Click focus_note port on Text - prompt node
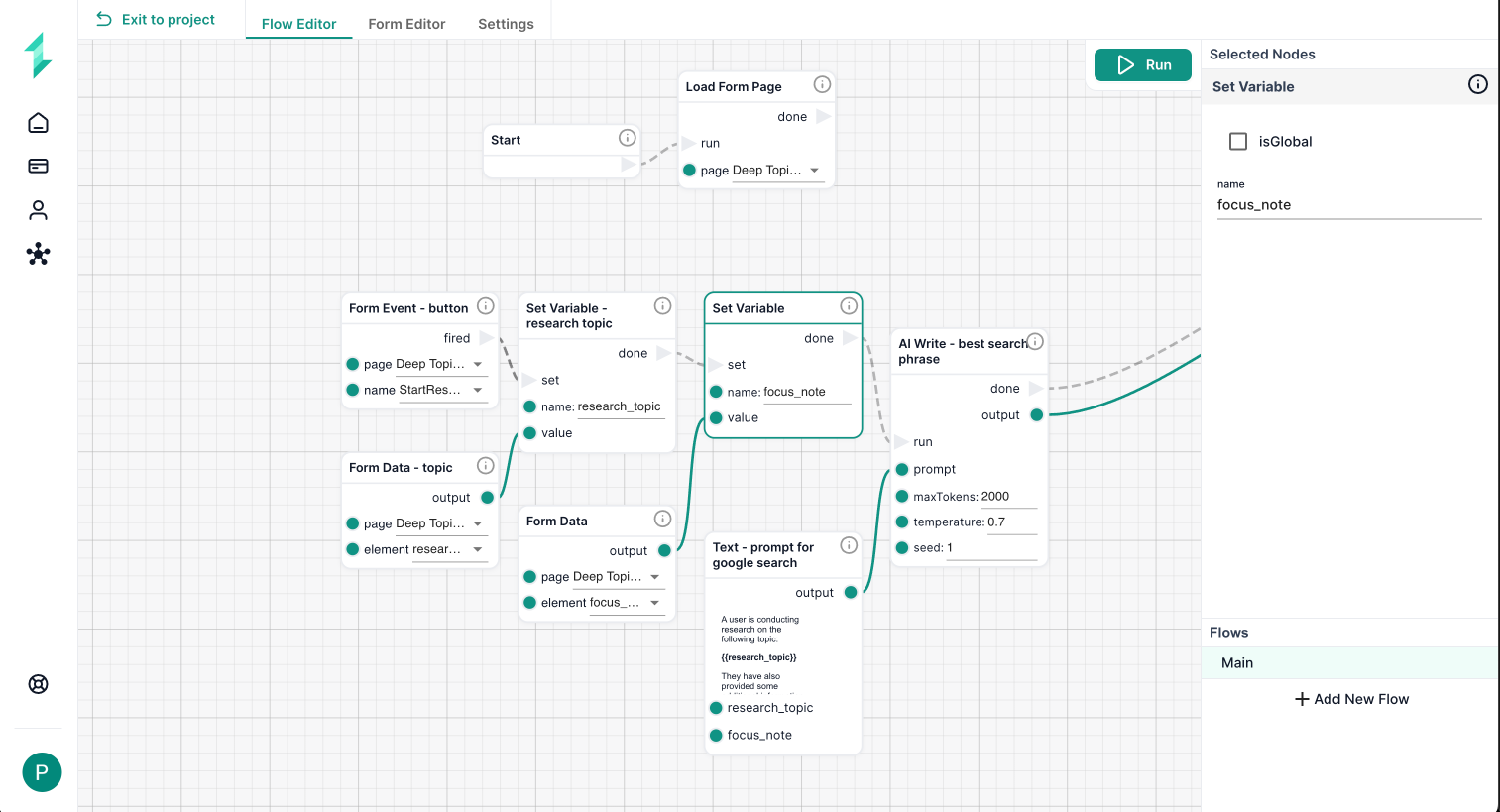This screenshot has height=812, width=1500. point(716,735)
